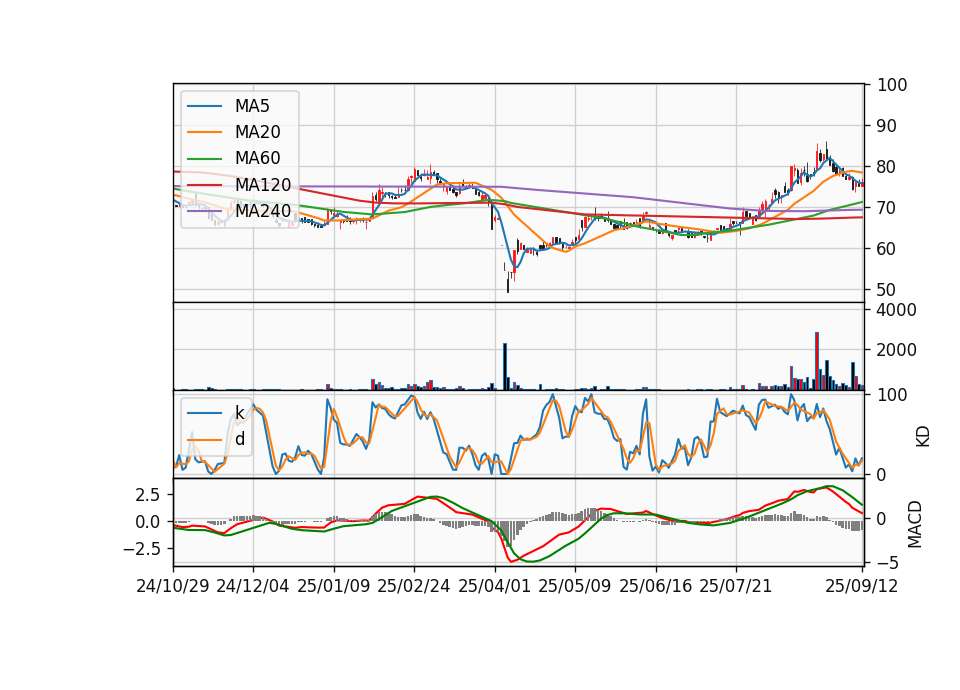Click the price axis value 60
Viewport: 960px width, 690px height.
click(x=887, y=249)
